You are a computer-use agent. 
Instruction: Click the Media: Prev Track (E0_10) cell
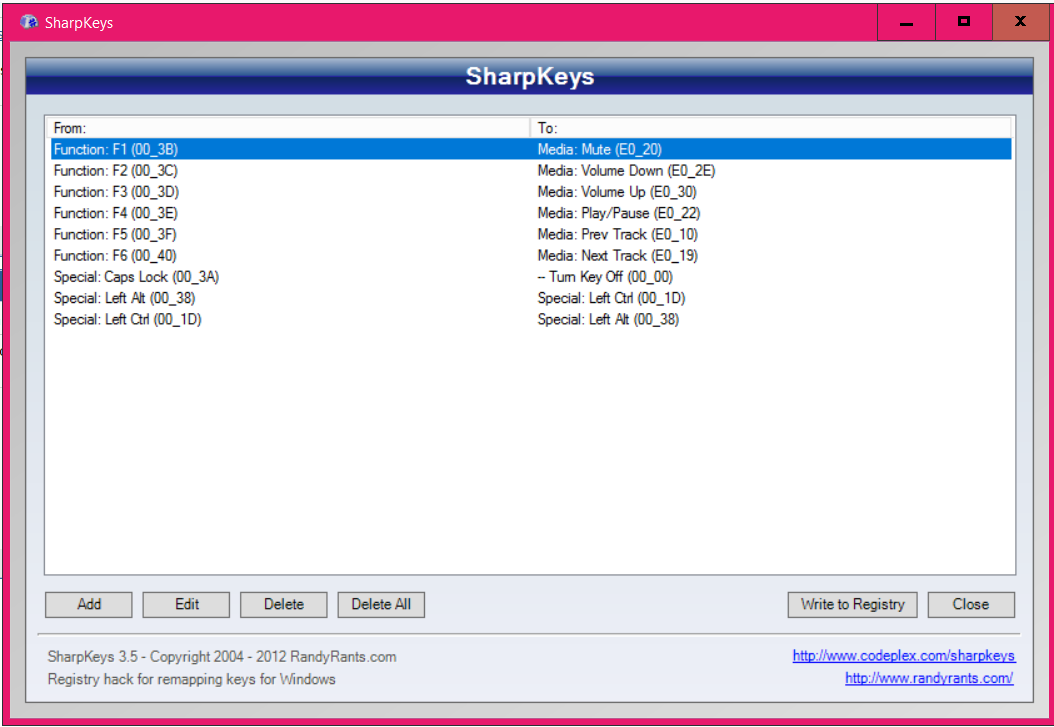coord(618,234)
